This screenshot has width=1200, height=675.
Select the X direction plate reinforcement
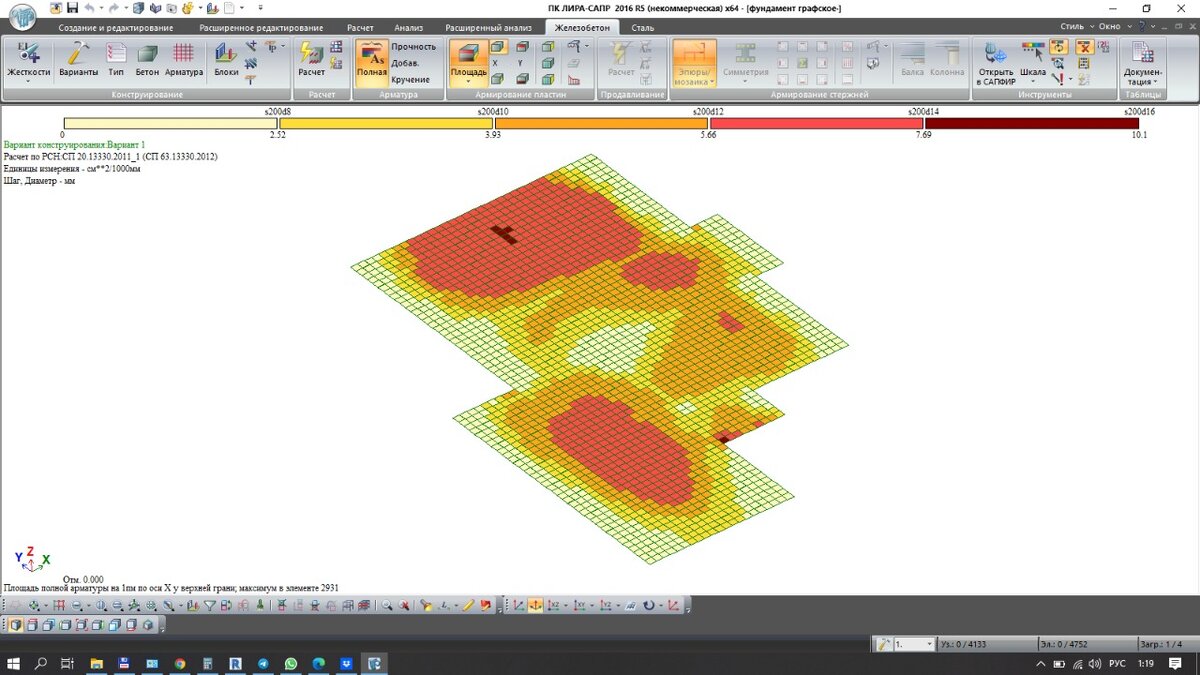click(x=497, y=63)
